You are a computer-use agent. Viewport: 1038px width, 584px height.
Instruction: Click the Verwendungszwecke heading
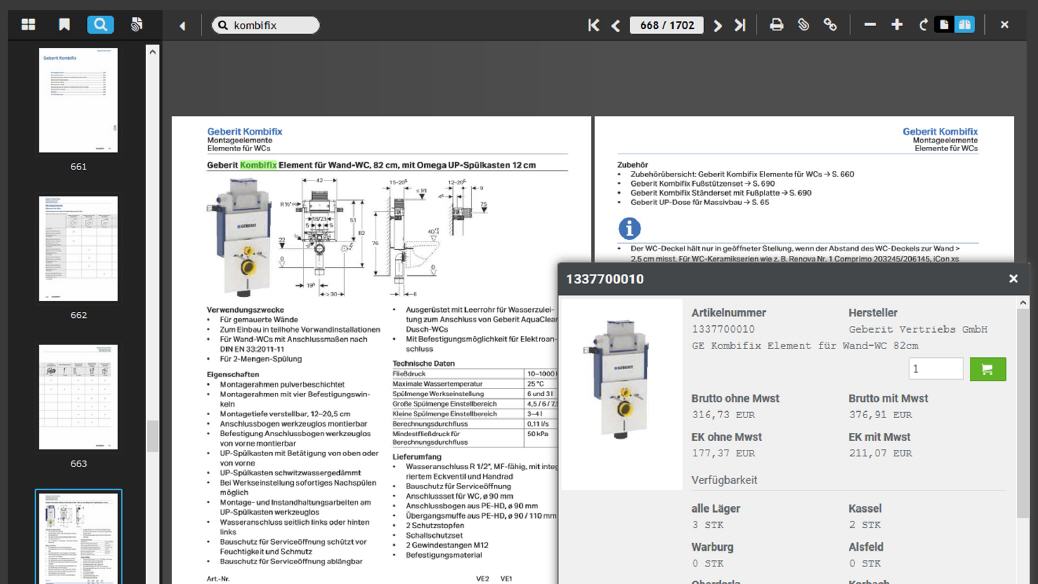tap(245, 309)
